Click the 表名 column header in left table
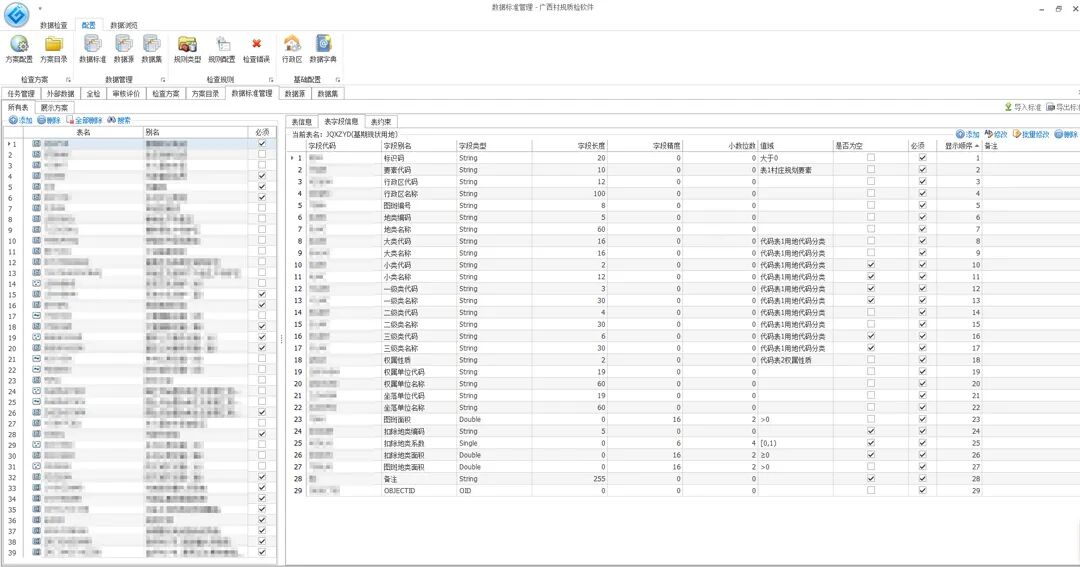 point(84,132)
